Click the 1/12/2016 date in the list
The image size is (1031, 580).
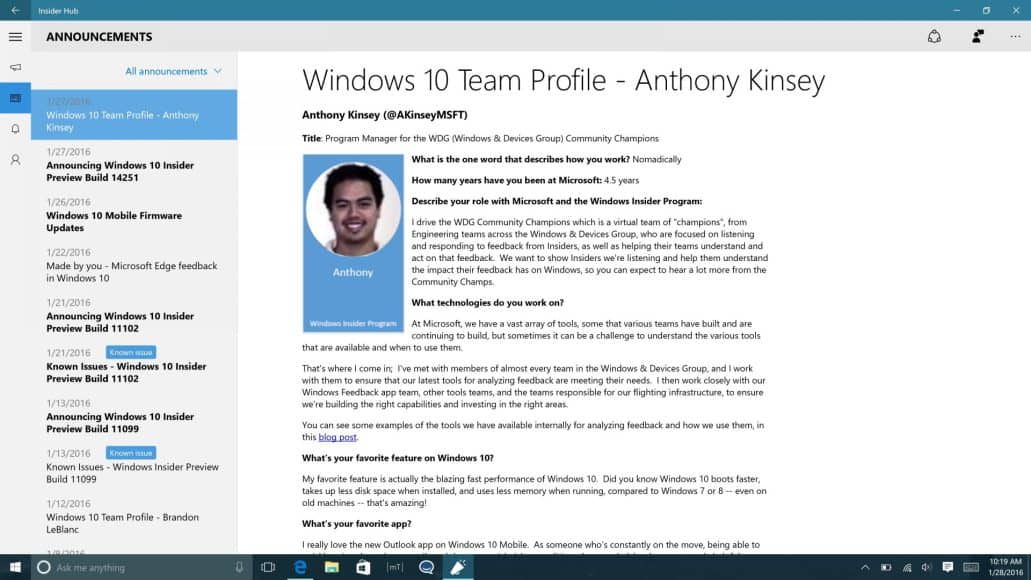pyautogui.click(x=68, y=504)
